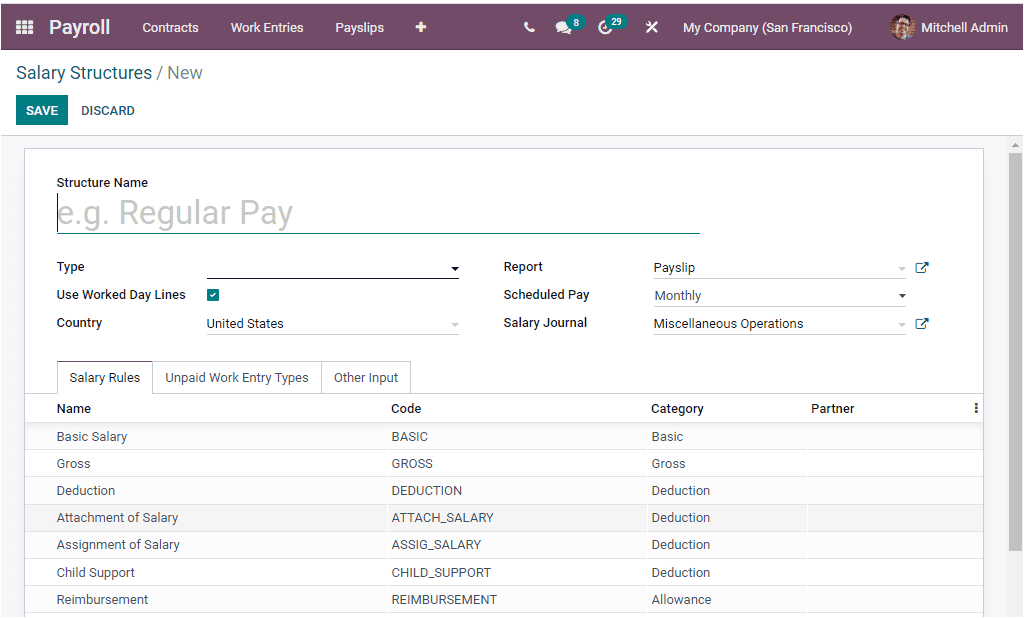Discard the current changes
This screenshot has width=1024, height=618.
point(107,110)
